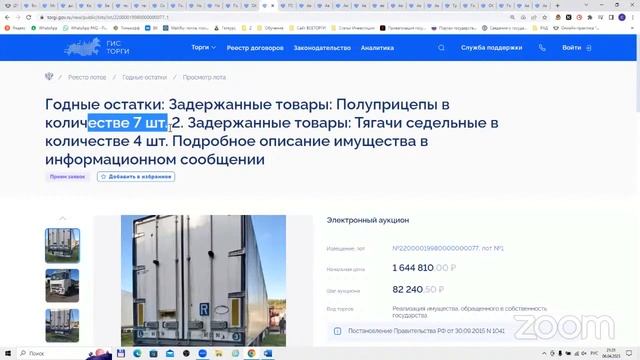Open the Обучение bookmarks folder
Screen dimensions: 640x360
[270, 28]
